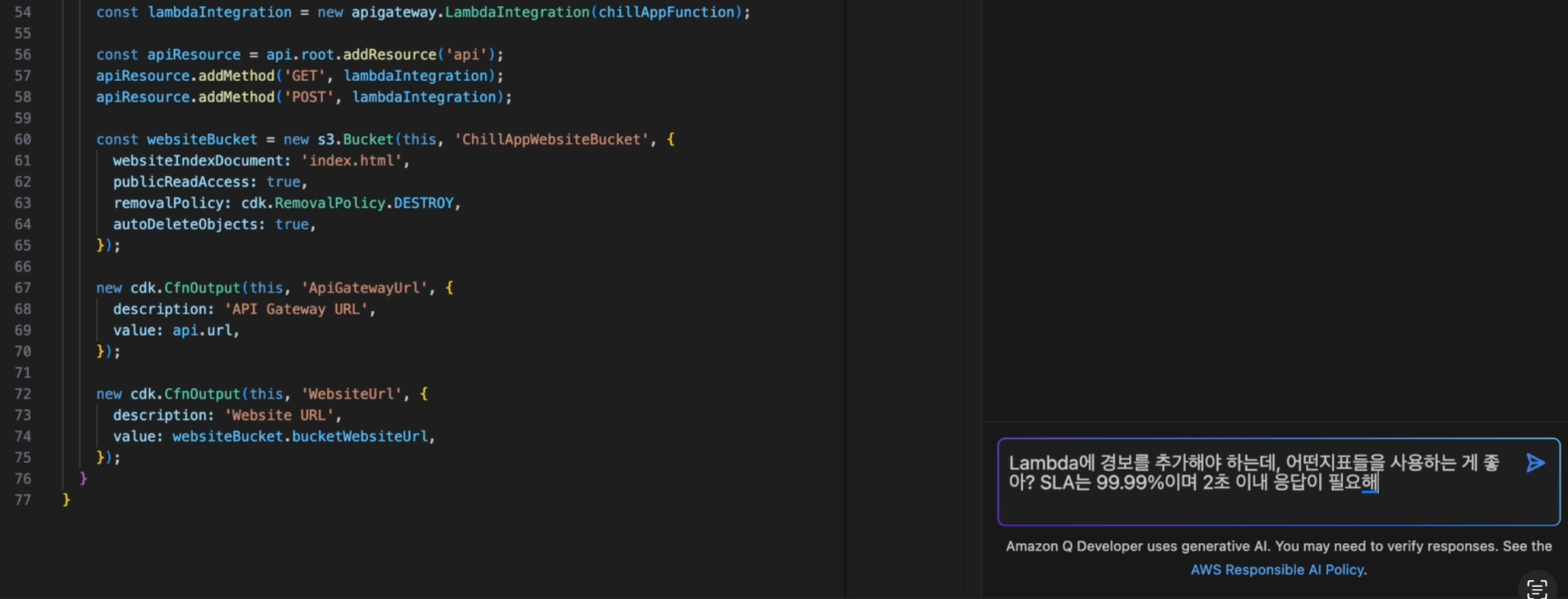Select line number 77 in the gutter
The width and height of the screenshot is (1568, 599).
point(23,500)
